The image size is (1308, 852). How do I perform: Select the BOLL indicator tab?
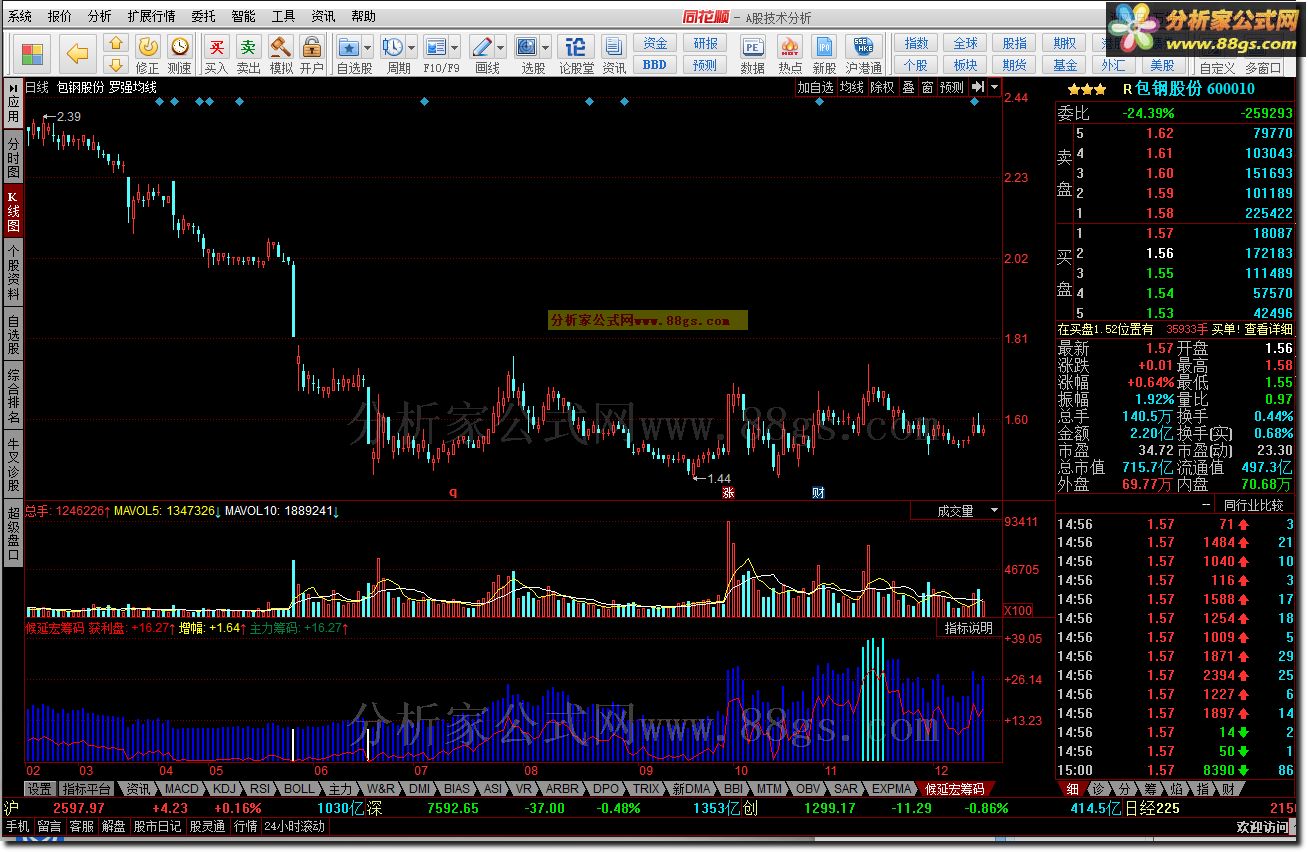pos(298,789)
